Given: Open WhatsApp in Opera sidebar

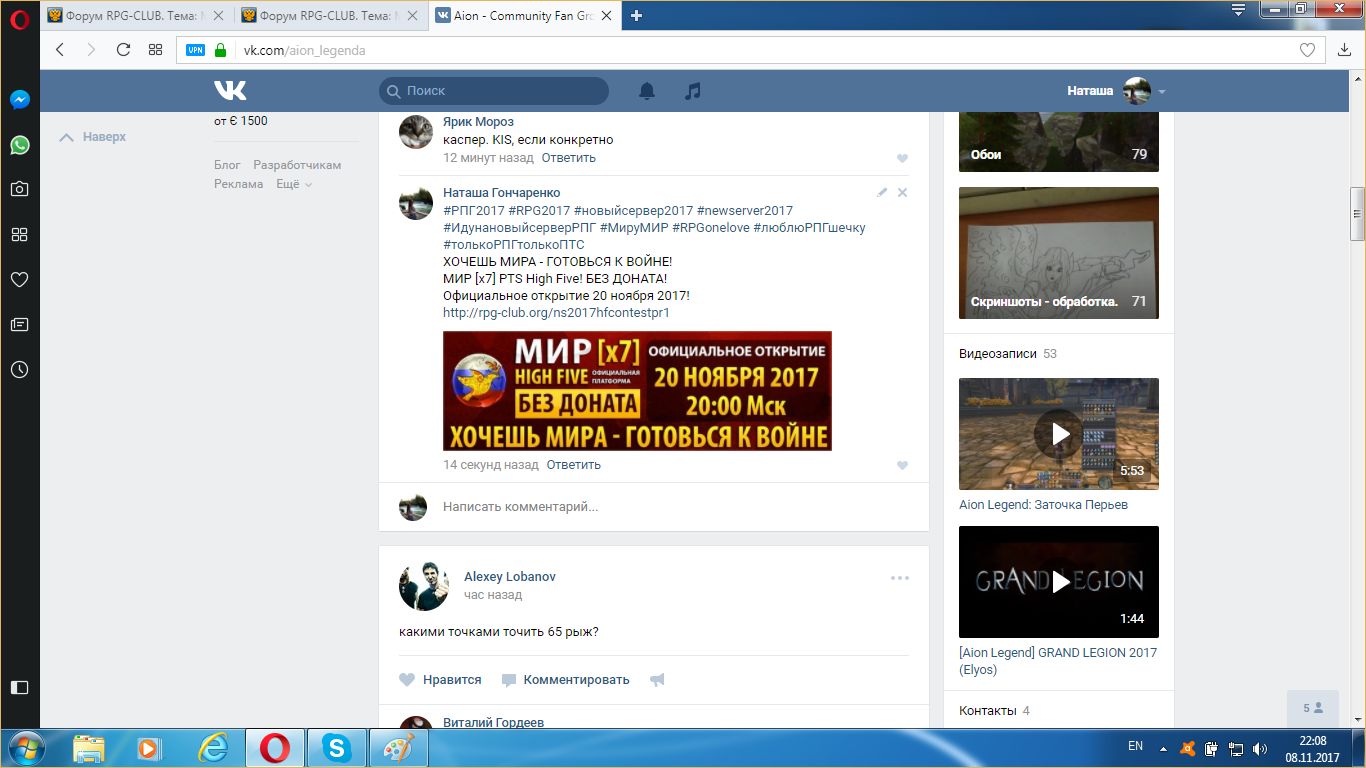Looking at the screenshot, I should (19, 145).
